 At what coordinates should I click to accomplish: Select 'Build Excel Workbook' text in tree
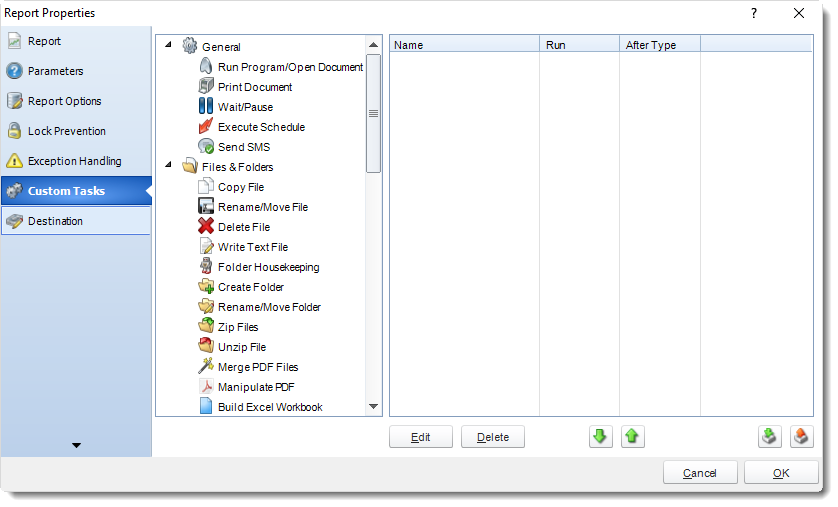[x=270, y=407]
